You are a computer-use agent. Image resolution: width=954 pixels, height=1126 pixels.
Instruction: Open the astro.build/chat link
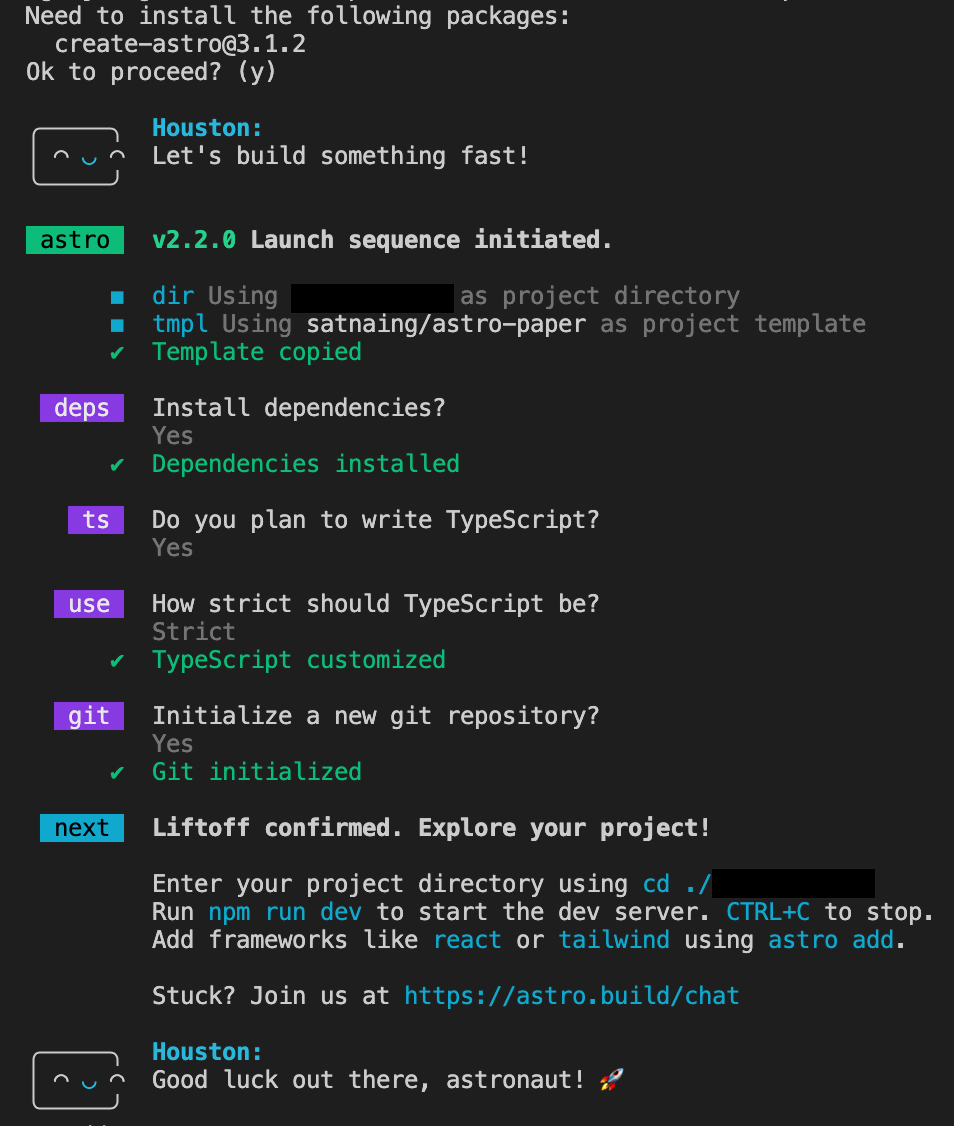tap(572, 996)
